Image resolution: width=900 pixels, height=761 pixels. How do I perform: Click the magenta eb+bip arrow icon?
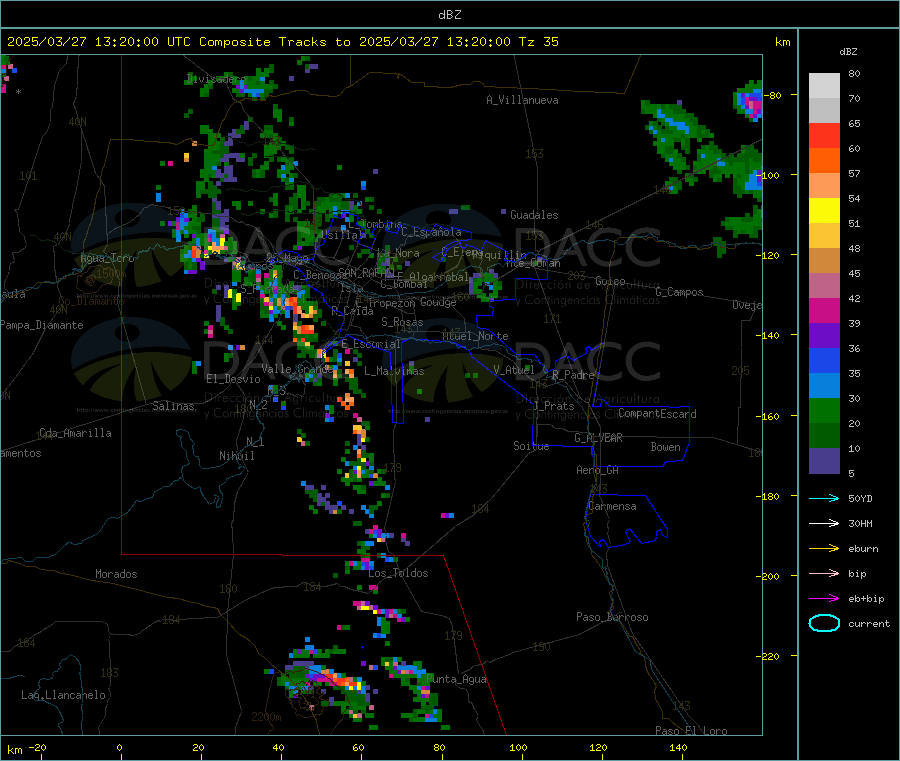pos(824,599)
